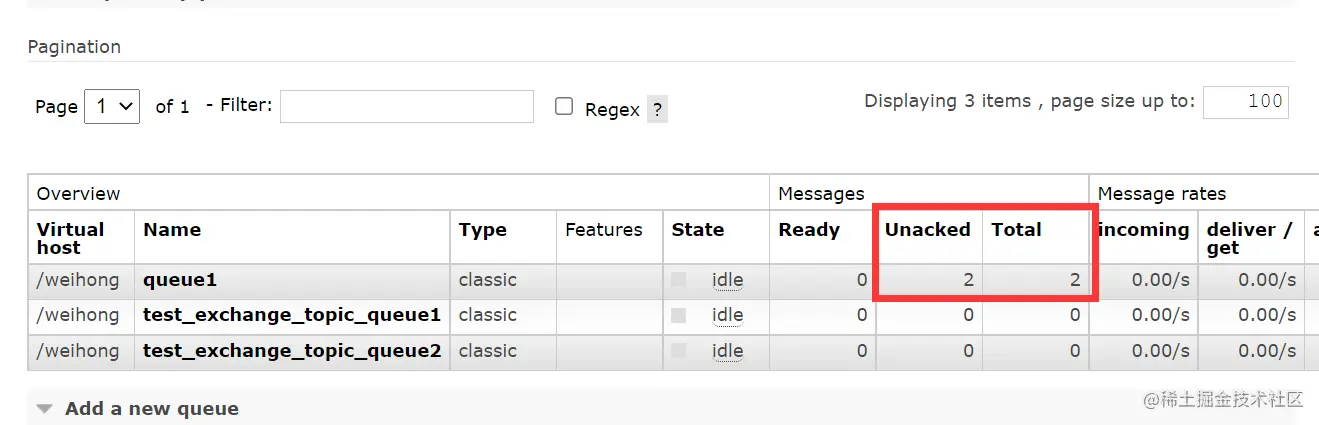Expand the Add a new queue section
The image size is (1319, 425).
(138, 408)
